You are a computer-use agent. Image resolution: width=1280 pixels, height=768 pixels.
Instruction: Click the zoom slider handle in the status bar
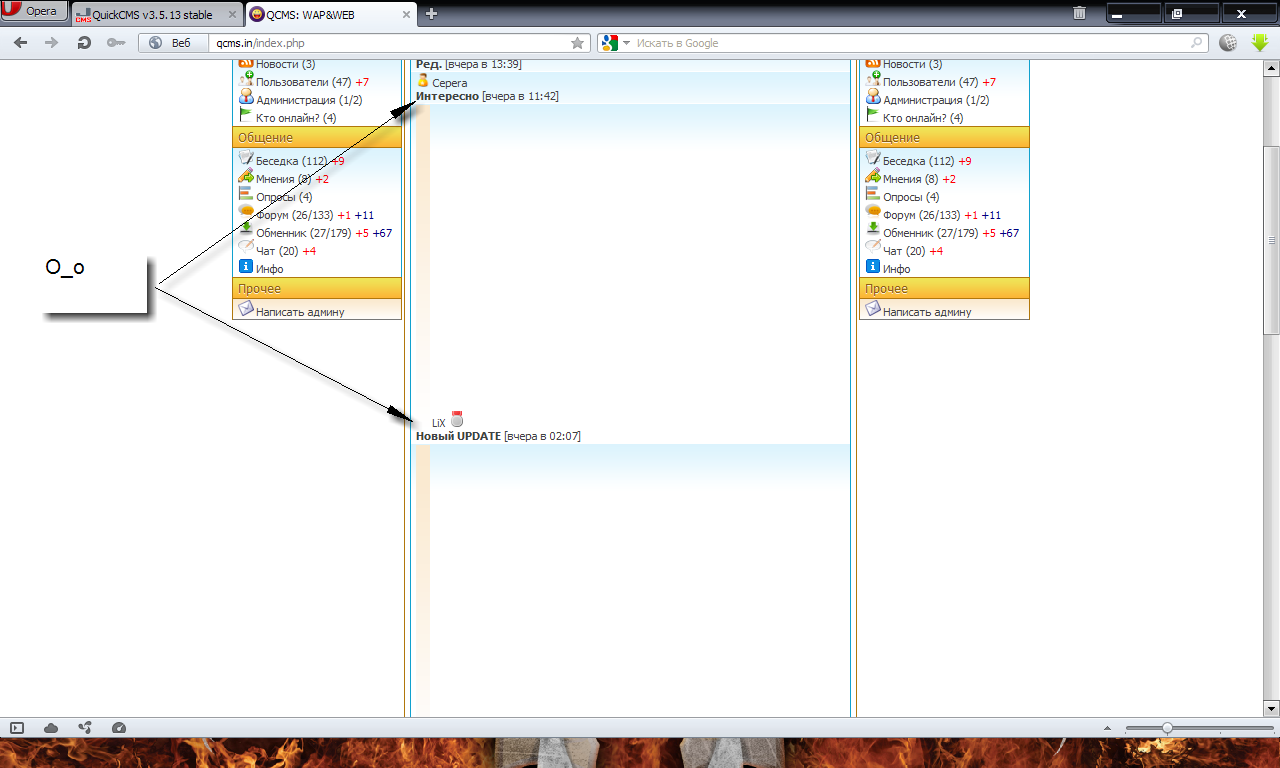click(x=1167, y=728)
